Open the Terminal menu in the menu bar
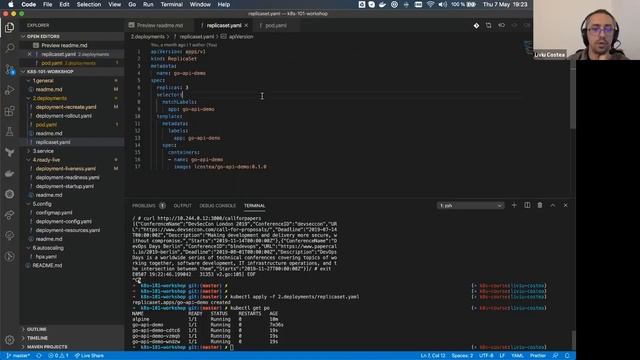The width and height of the screenshot is (640, 360). coord(171,4)
